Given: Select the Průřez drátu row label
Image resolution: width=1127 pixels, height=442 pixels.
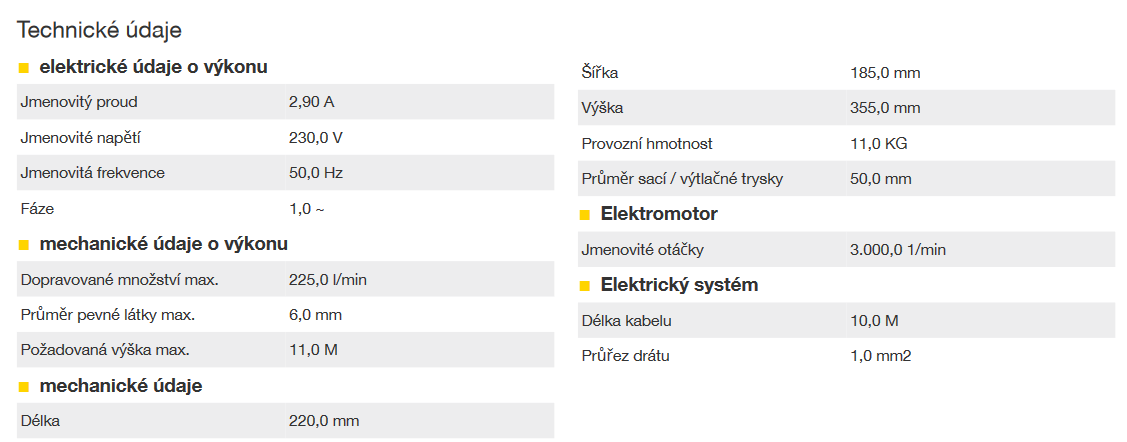Looking at the screenshot, I should point(625,356).
